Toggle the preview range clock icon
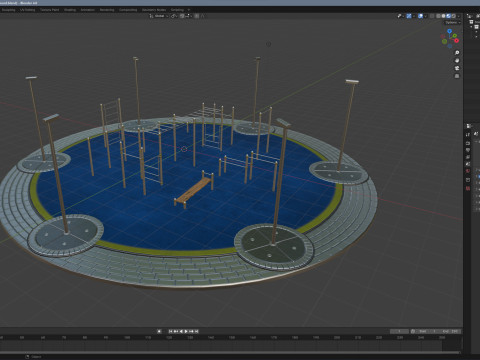Screen dimensions: 480x360 pos(413,331)
